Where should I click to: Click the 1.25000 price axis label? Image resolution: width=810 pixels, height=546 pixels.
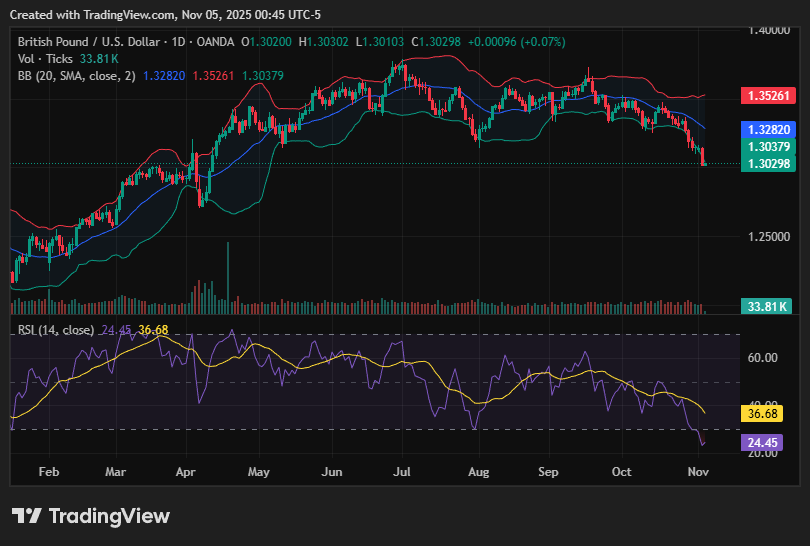[x=767, y=237]
